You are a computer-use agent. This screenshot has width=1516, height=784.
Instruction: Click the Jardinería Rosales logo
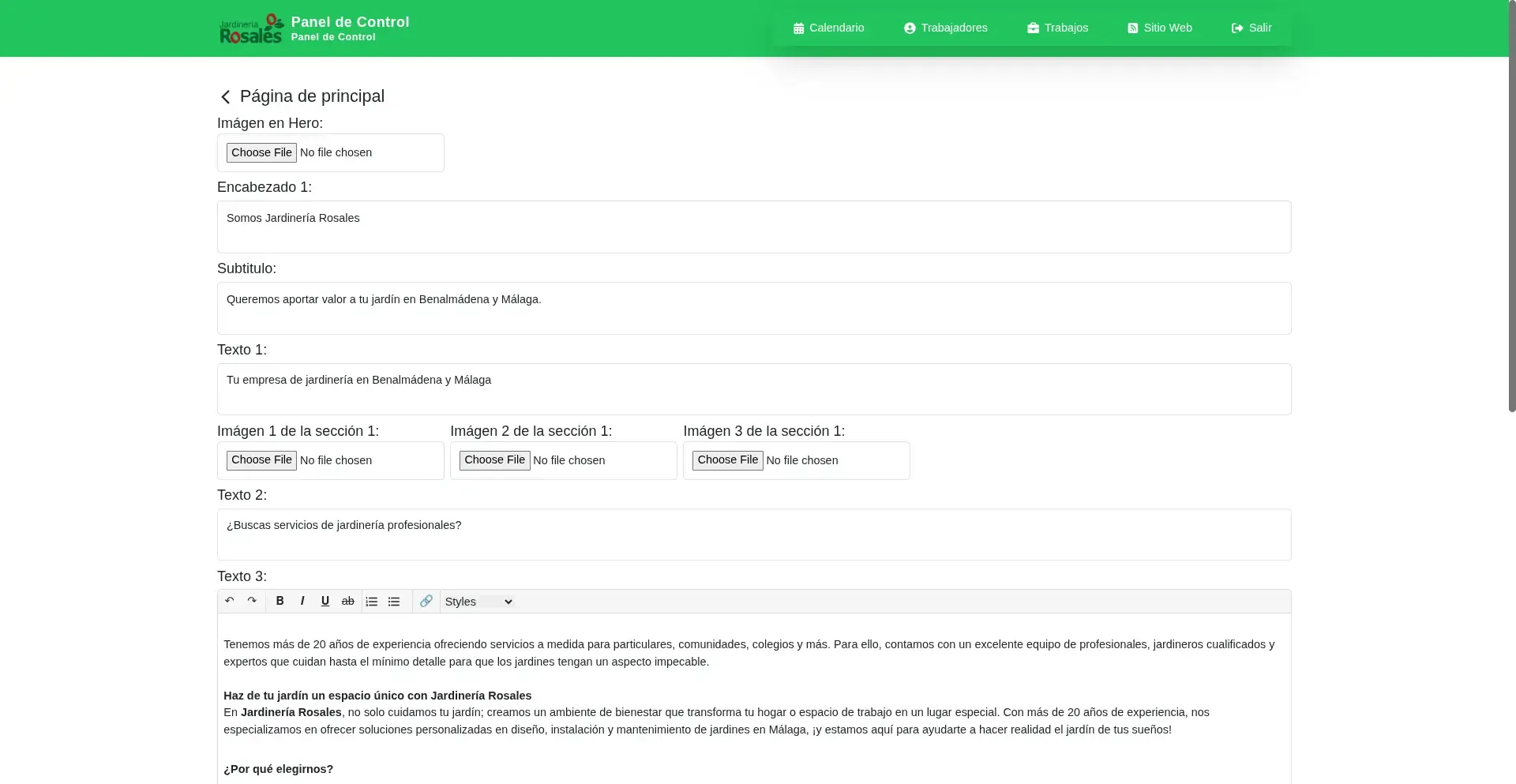(251, 28)
